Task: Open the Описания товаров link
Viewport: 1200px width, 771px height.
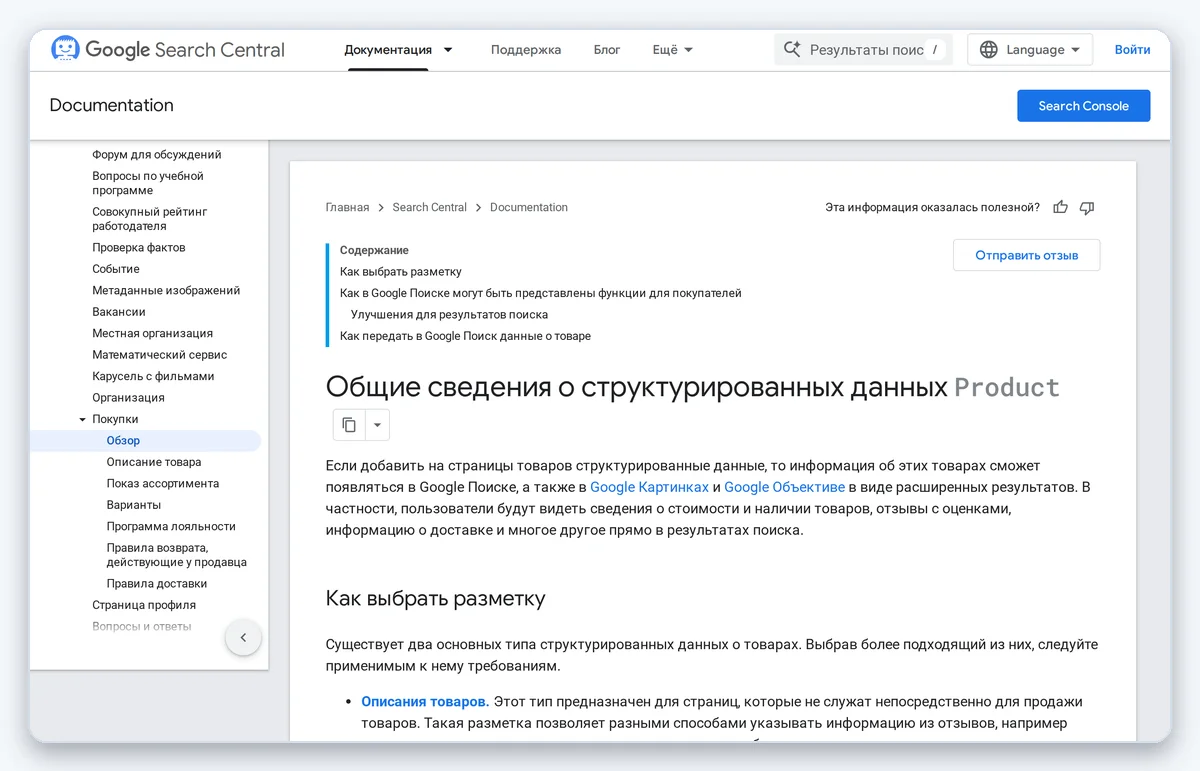Action: (425, 702)
